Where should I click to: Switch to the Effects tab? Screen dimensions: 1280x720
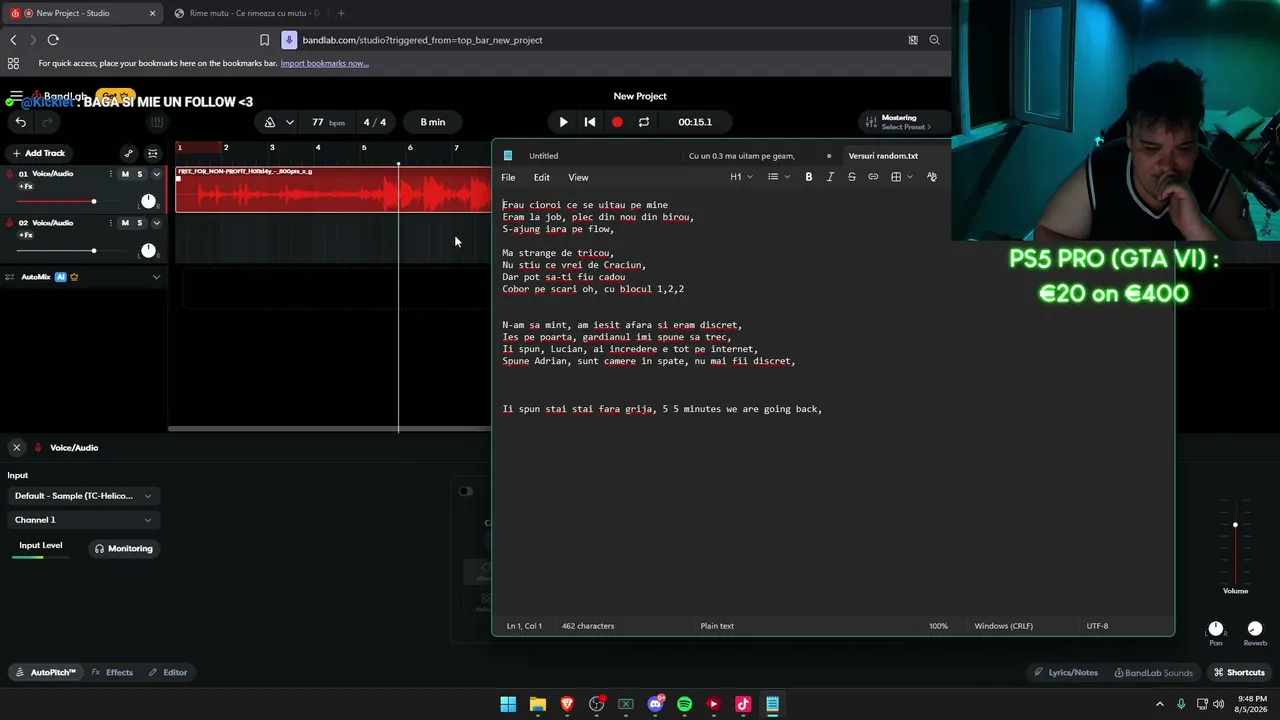tap(112, 673)
